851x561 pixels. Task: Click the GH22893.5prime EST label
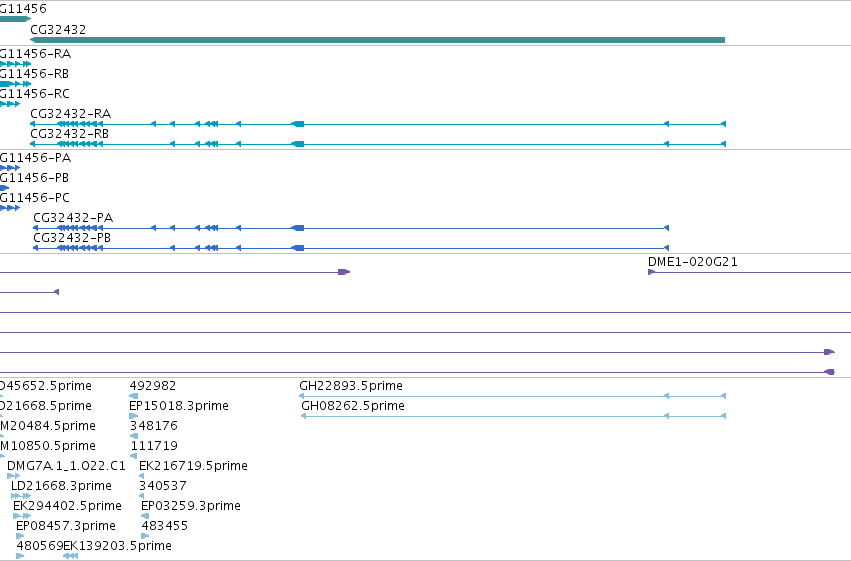click(351, 386)
